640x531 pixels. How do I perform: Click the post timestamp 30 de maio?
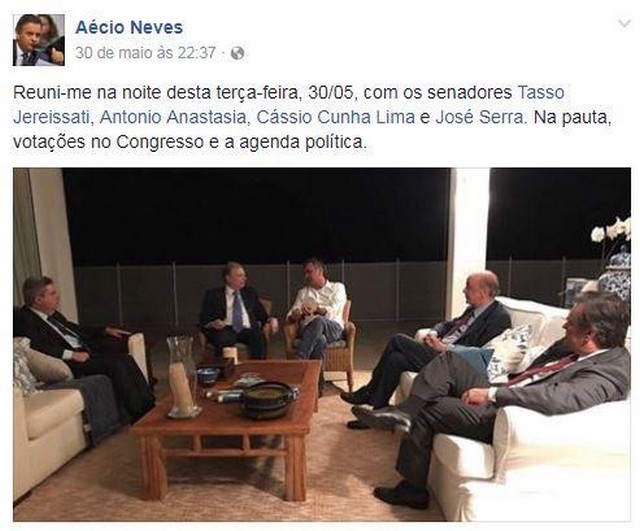145,53
